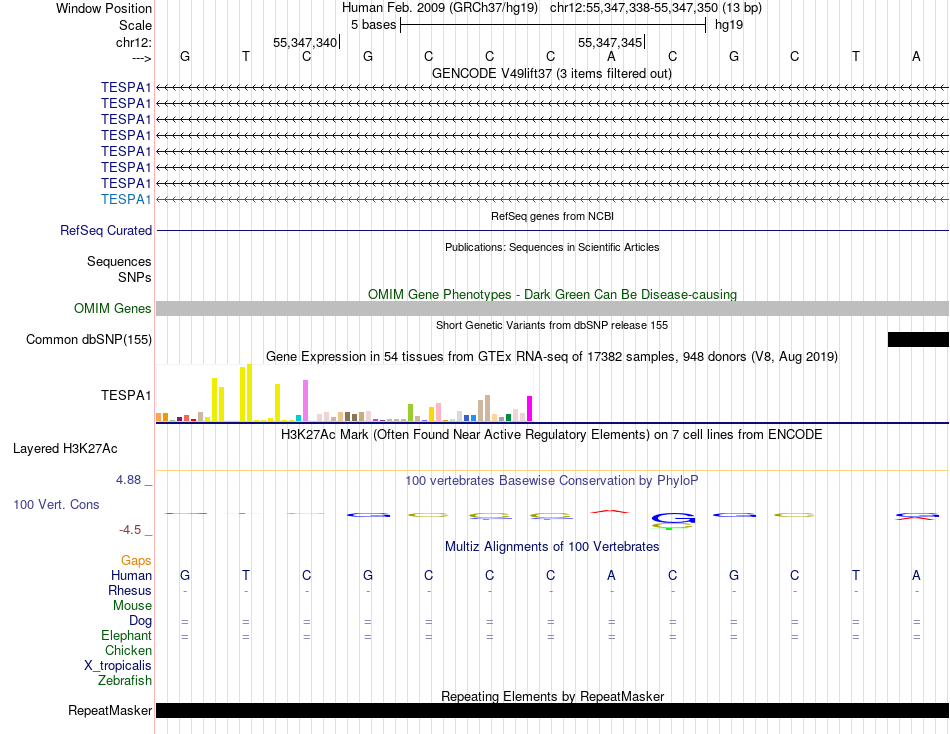The width and height of the screenshot is (950, 734).
Task: Open the GENCODE V49lift37 track title
Action: tap(551, 73)
